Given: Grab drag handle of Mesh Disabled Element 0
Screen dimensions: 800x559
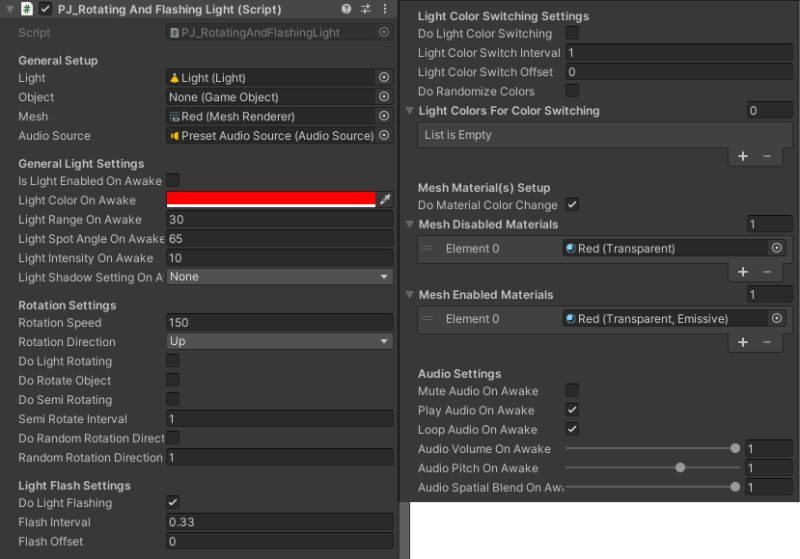Looking at the screenshot, I should (x=428, y=248).
